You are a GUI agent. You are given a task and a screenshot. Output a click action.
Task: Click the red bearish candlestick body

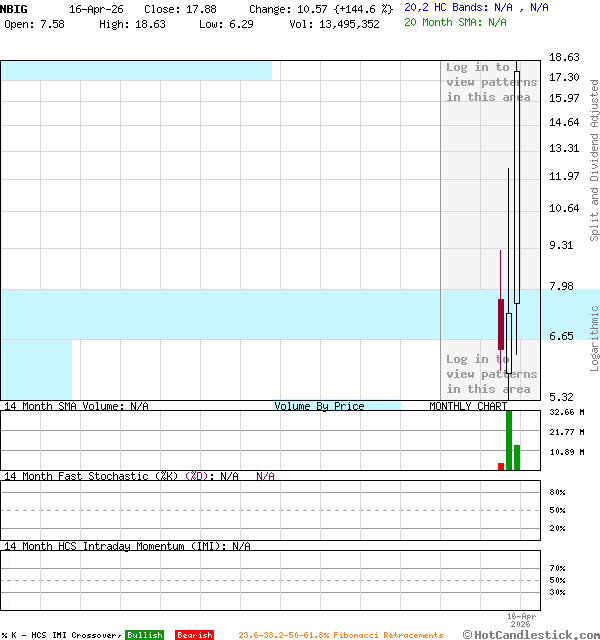(x=501, y=323)
